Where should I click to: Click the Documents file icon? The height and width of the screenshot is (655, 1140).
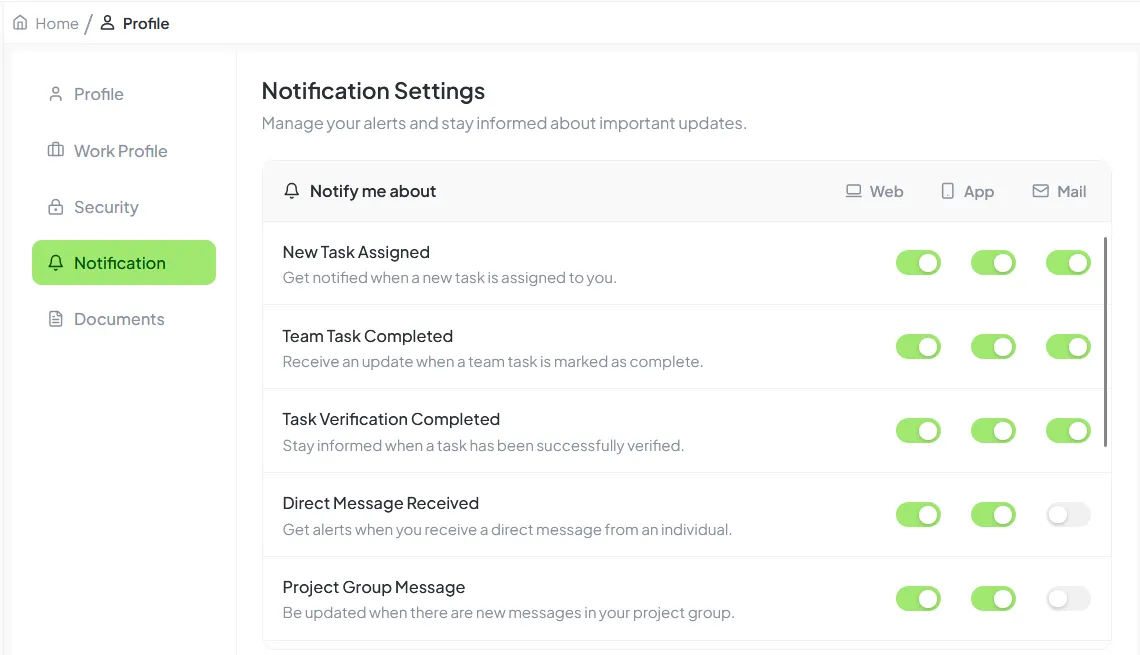56,318
